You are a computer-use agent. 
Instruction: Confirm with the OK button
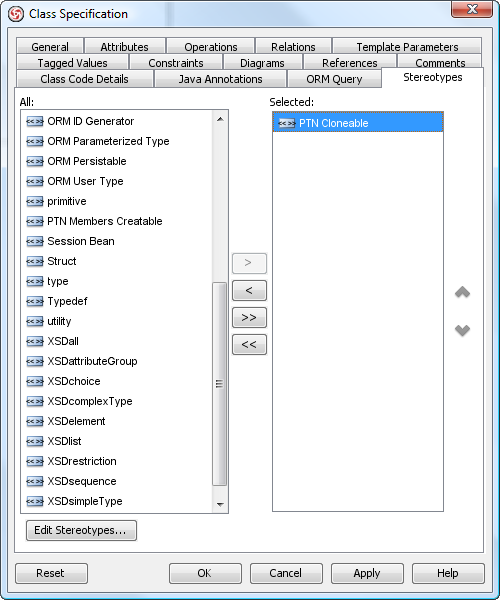click(205, 573)
